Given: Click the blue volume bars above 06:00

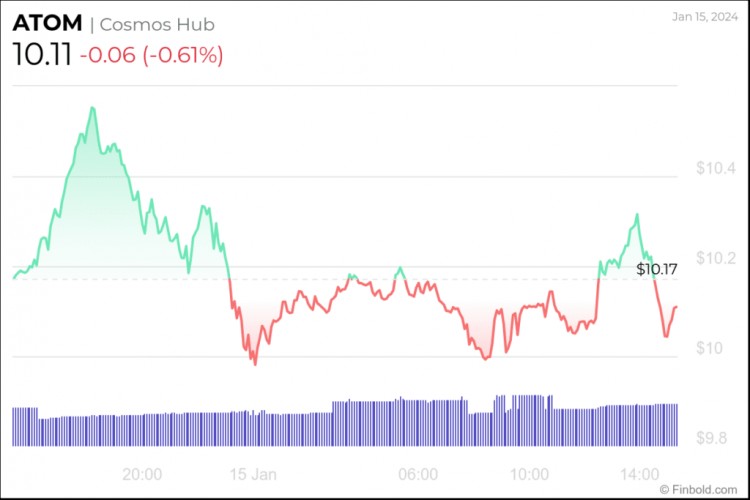Looking at the screenshot, I should pyautogui.click(x=417, y=421).
